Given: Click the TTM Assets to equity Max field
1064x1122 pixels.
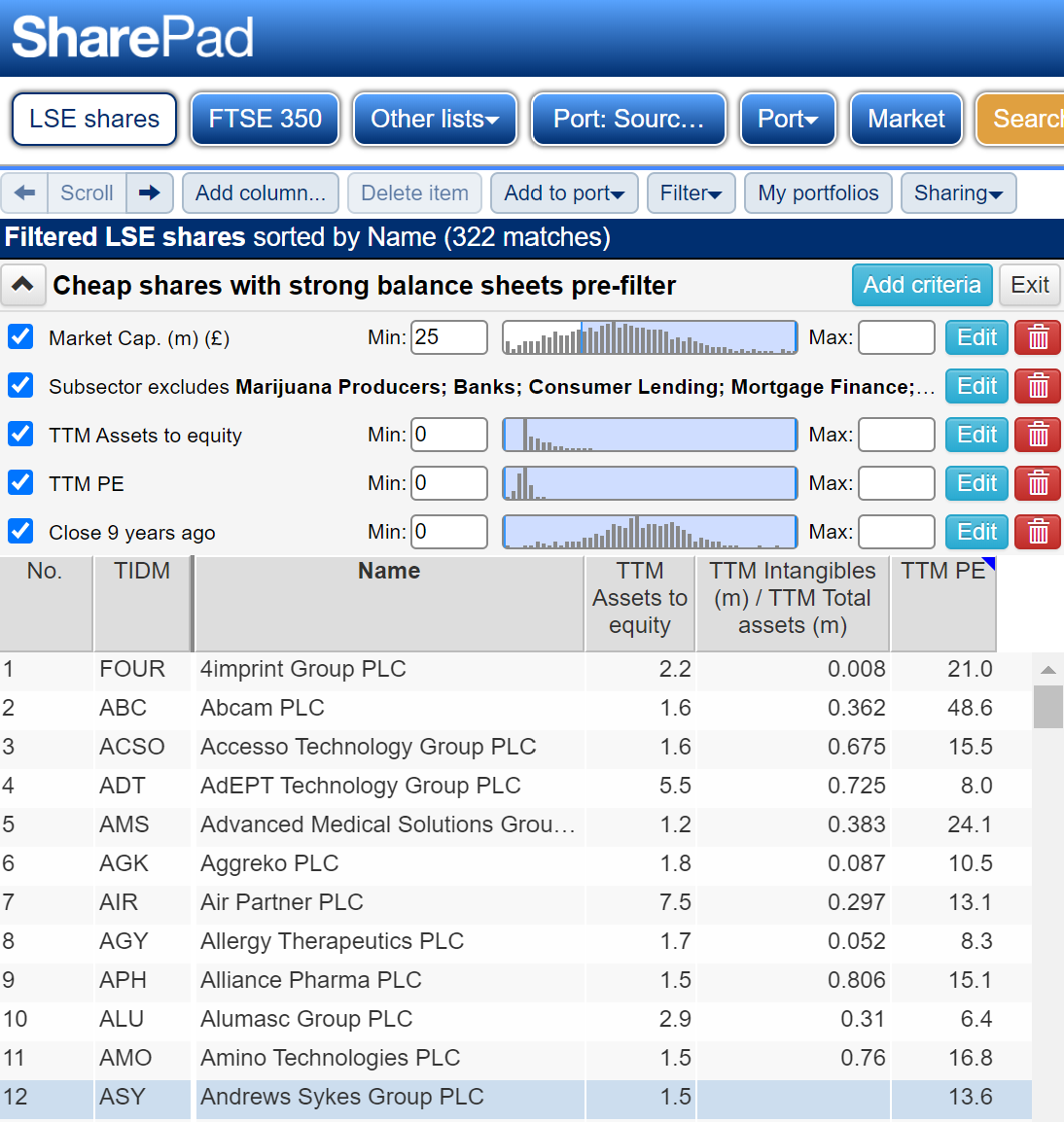Looking at the screenshot, I should click(897, 435).
